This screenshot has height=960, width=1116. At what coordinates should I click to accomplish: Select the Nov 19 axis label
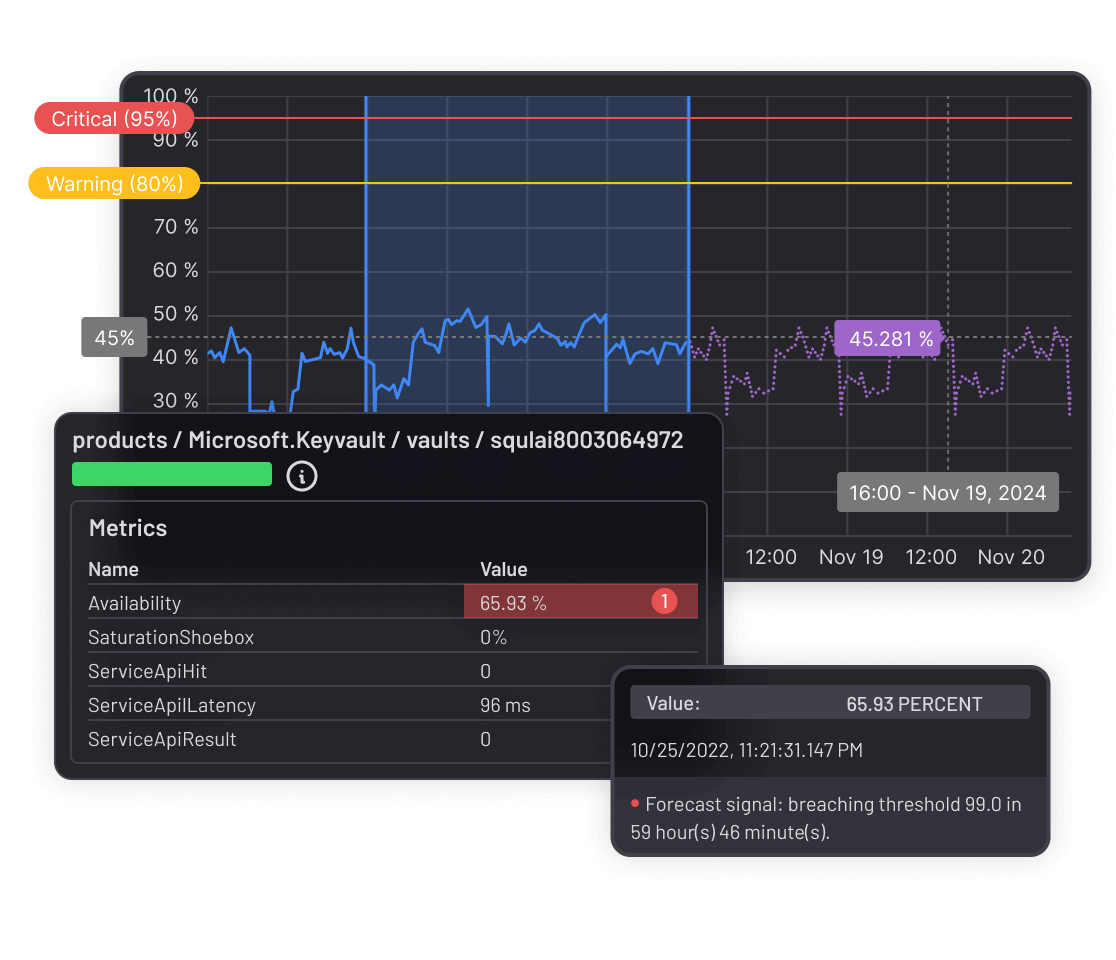coord(851,557)
